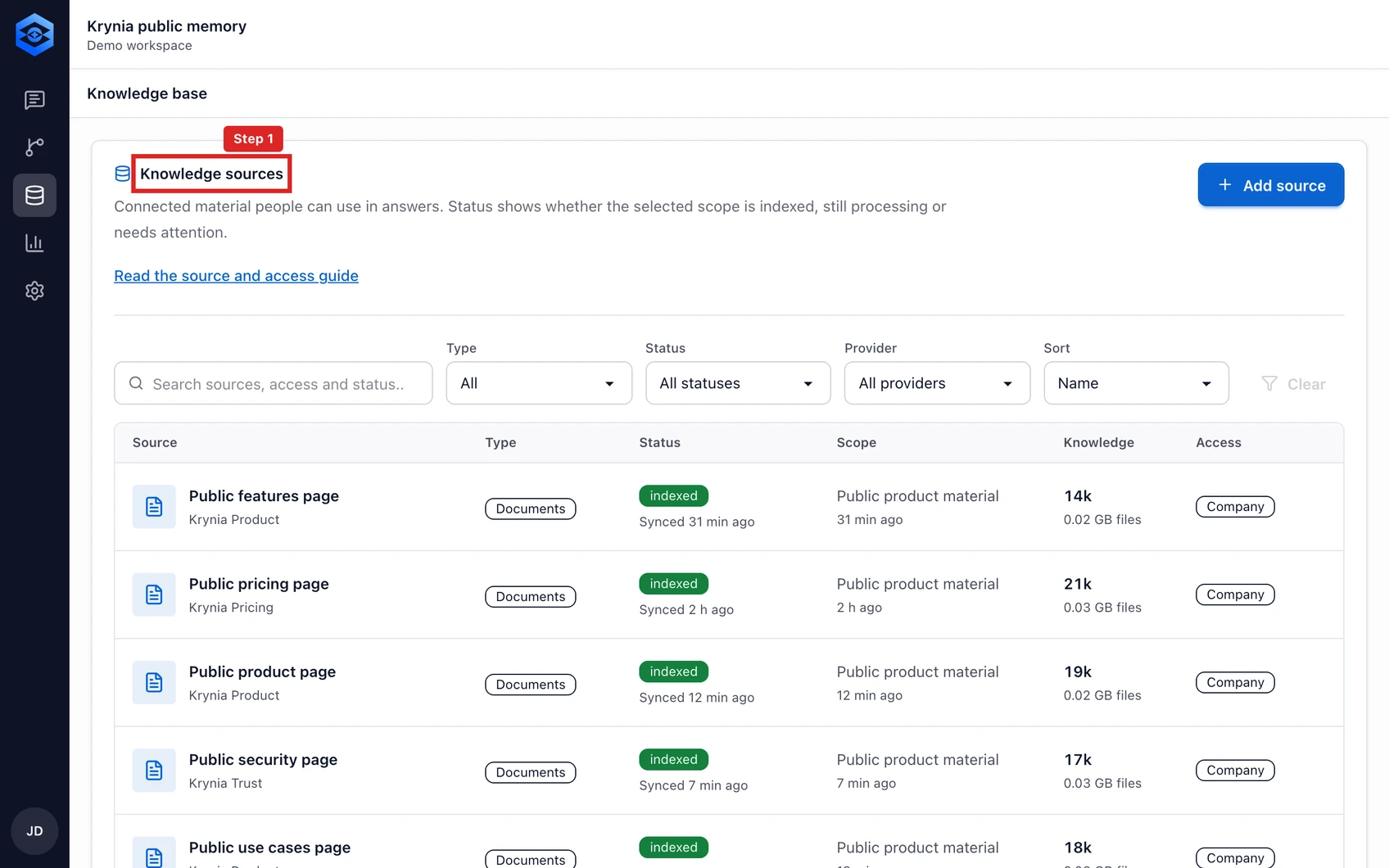The height and width of the screenshot is (868, 1389).
Task: Open the Public product page source
Action: coord(262,671)
